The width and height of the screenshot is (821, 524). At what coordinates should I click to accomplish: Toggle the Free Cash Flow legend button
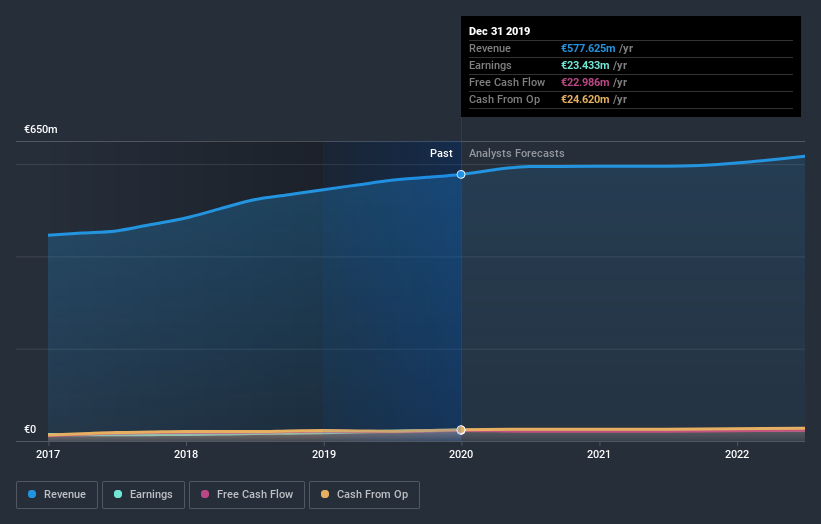pos(247,495)
